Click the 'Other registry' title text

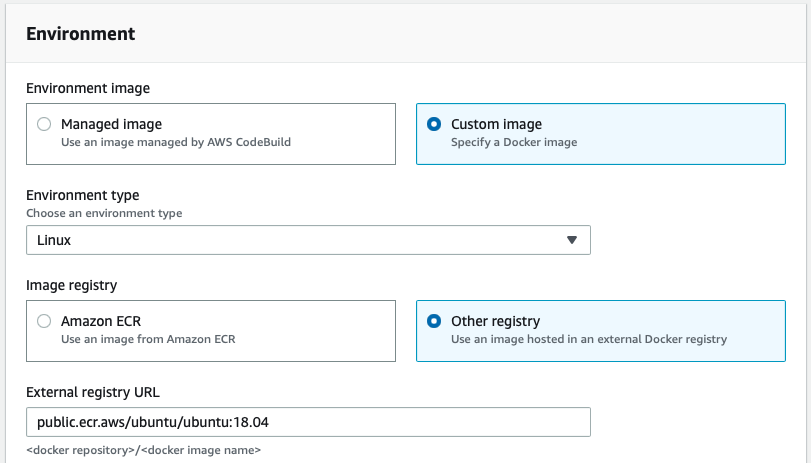pos(495,321)
